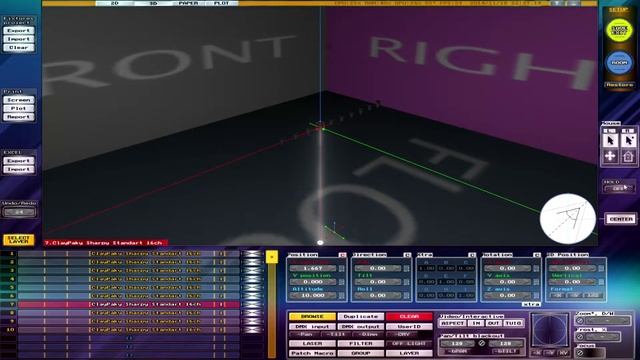
Task: Click the spinner beside Altitude value 10.000
Action: (341, 296)
